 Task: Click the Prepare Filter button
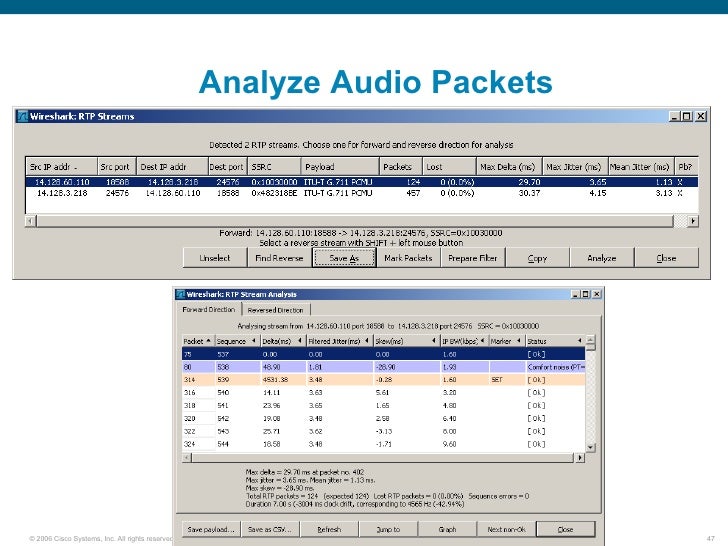[x=472, y=258]
